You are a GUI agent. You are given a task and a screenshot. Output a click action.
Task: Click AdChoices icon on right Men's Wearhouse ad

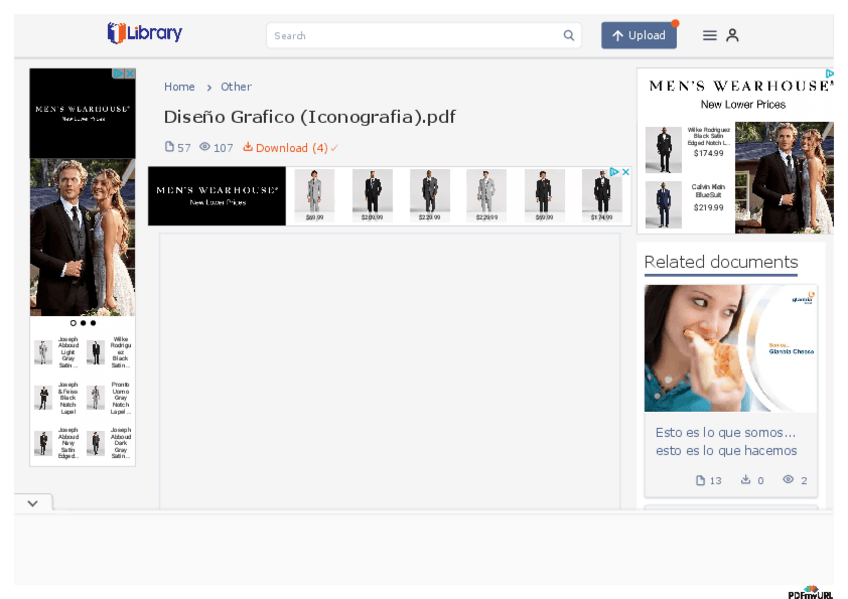(x=829, y=74)
